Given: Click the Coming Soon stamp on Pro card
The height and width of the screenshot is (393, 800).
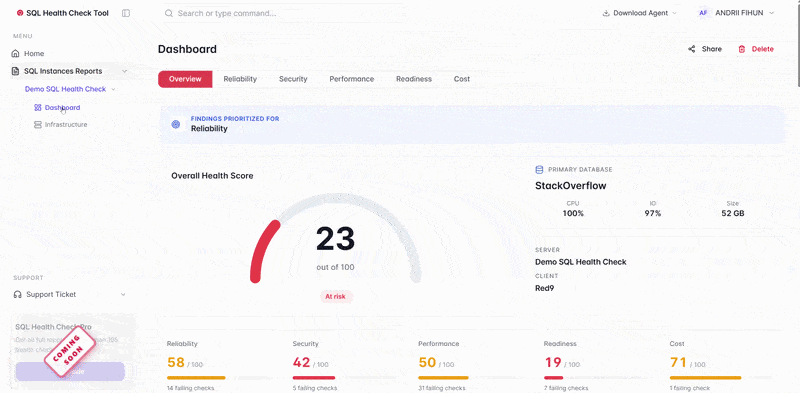Looking at the screenshot, I should pyautogui.click(x=70, y=353).
